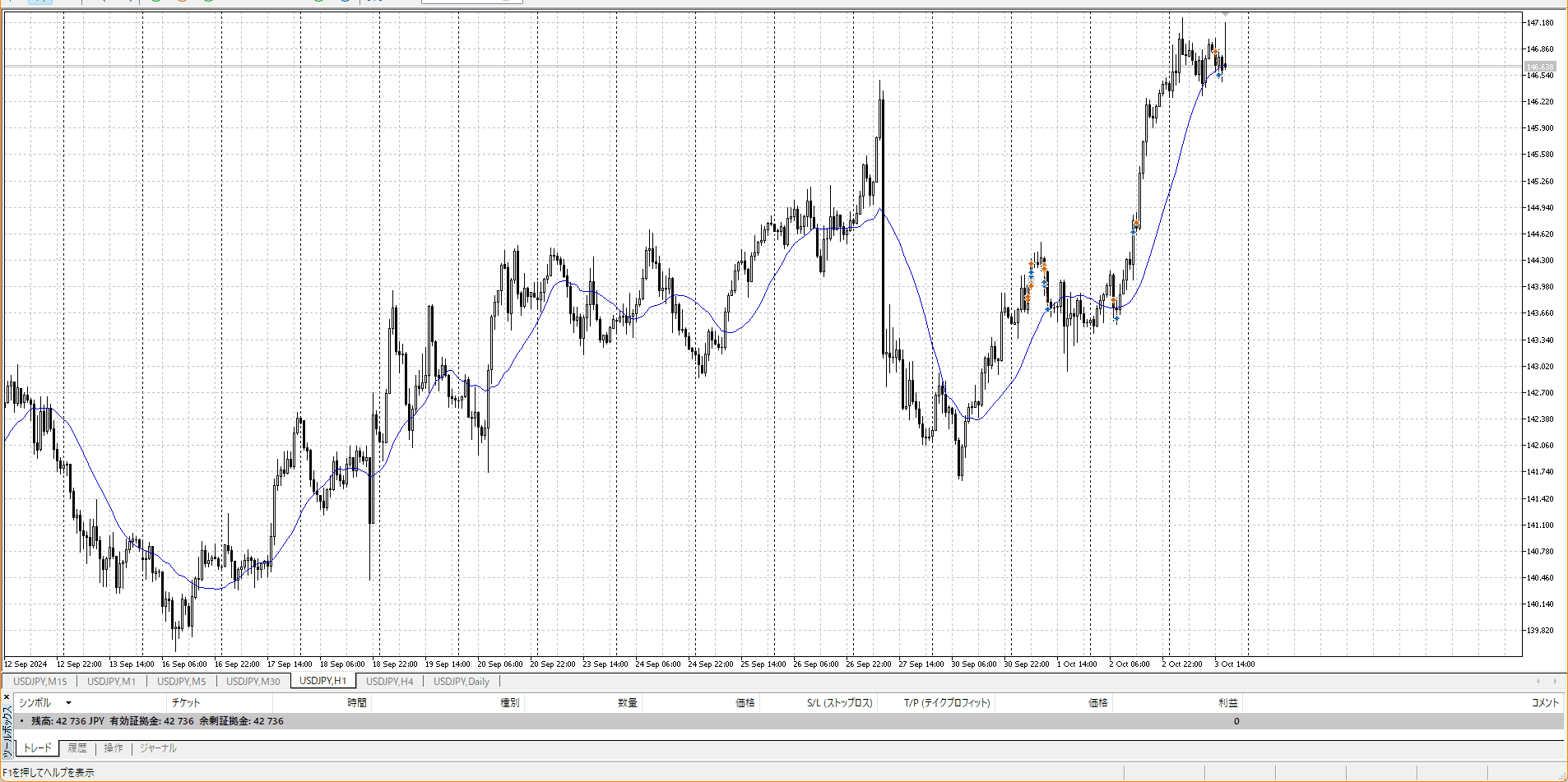Click the gray chart shift triangle marker
1568x782 pixels.
[x=1225, y=14]
